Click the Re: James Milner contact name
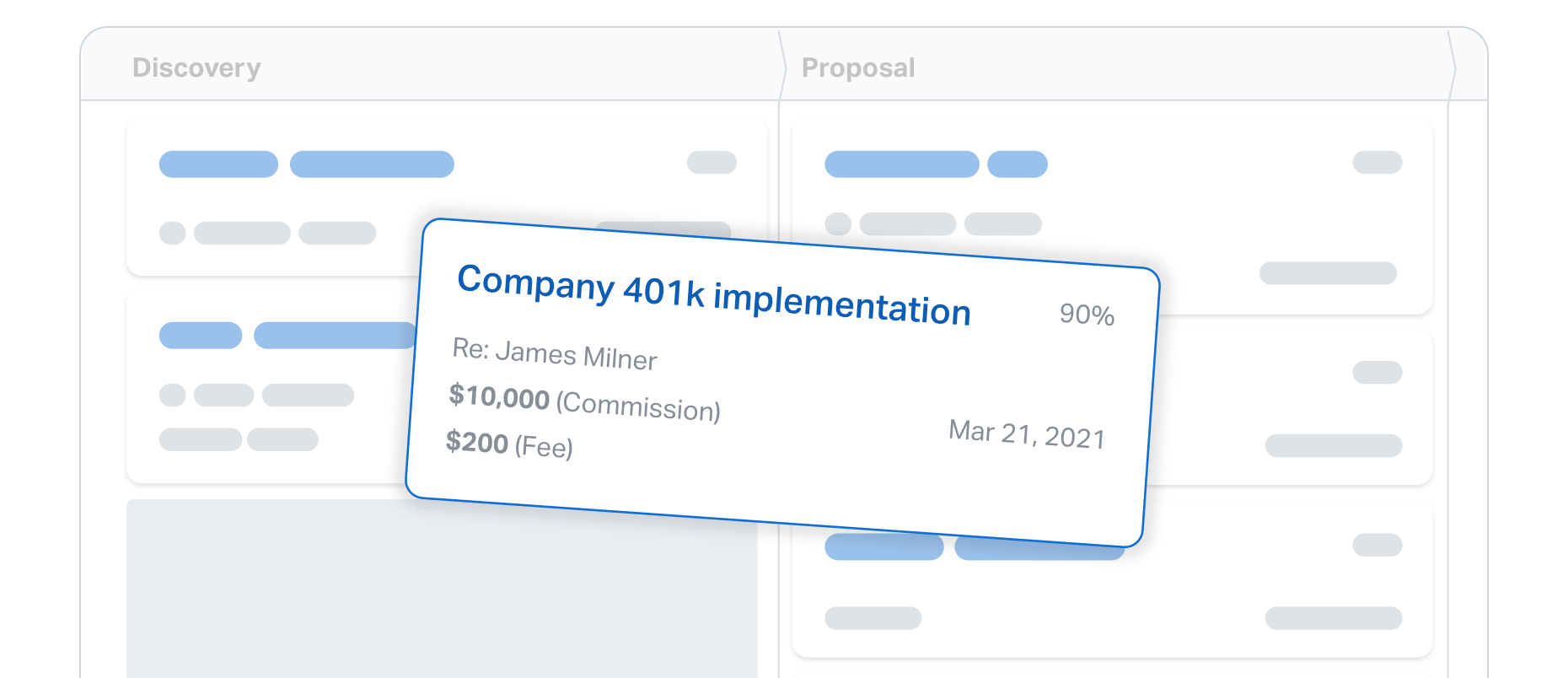The height and width of the screenshot is (678, 1568). (555, 353)
